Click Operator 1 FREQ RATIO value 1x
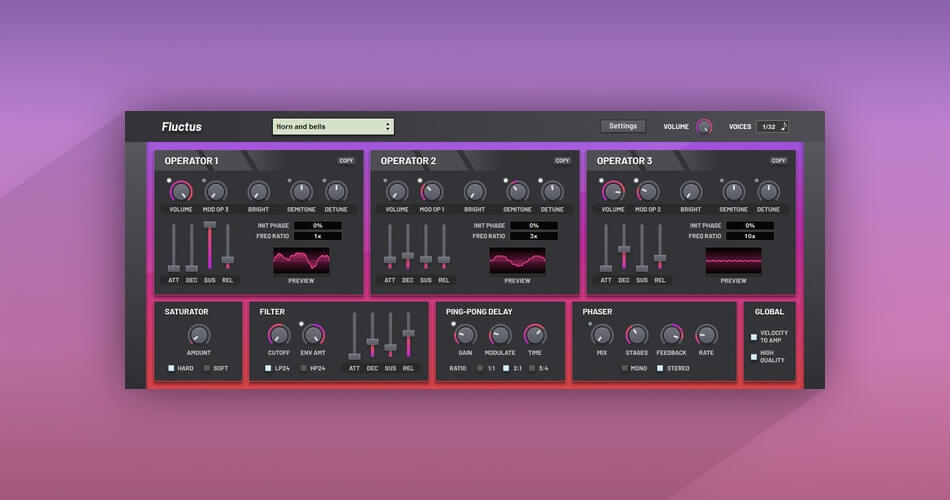Viewport: 950px width, 500px height. (317, 236)
